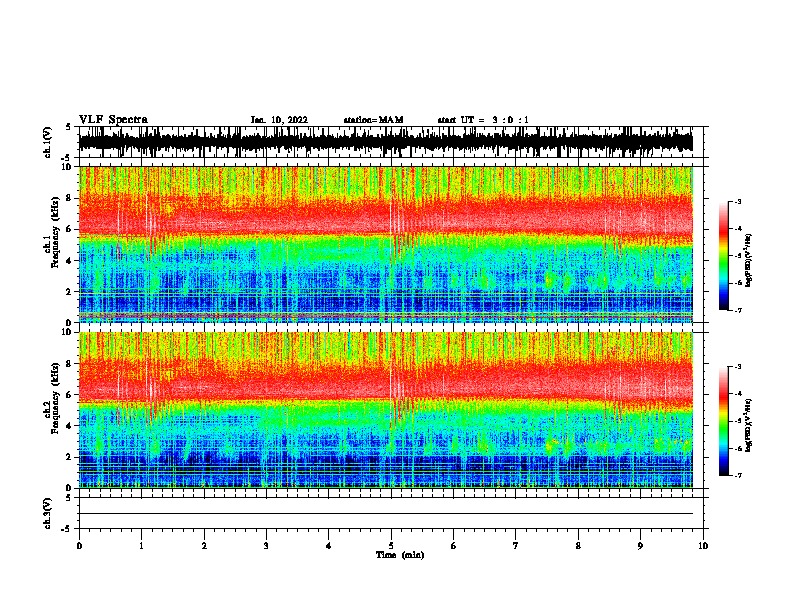The image size is (792, 612).
Task: Click the "station=MAM" header label
Action: (x=373, y=120)
